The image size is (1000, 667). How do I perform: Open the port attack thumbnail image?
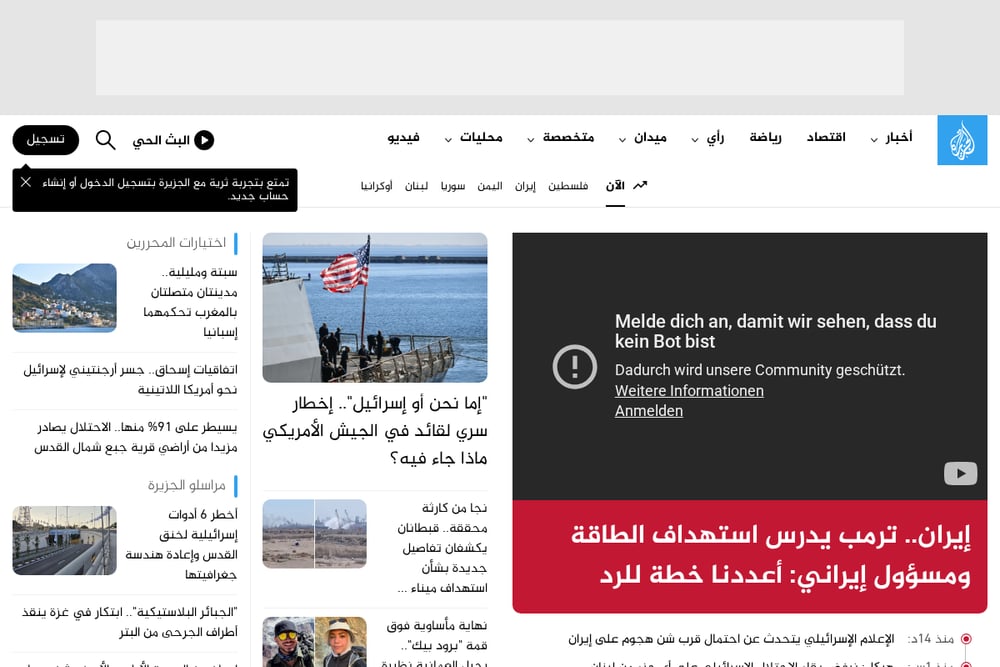[314, 534]
